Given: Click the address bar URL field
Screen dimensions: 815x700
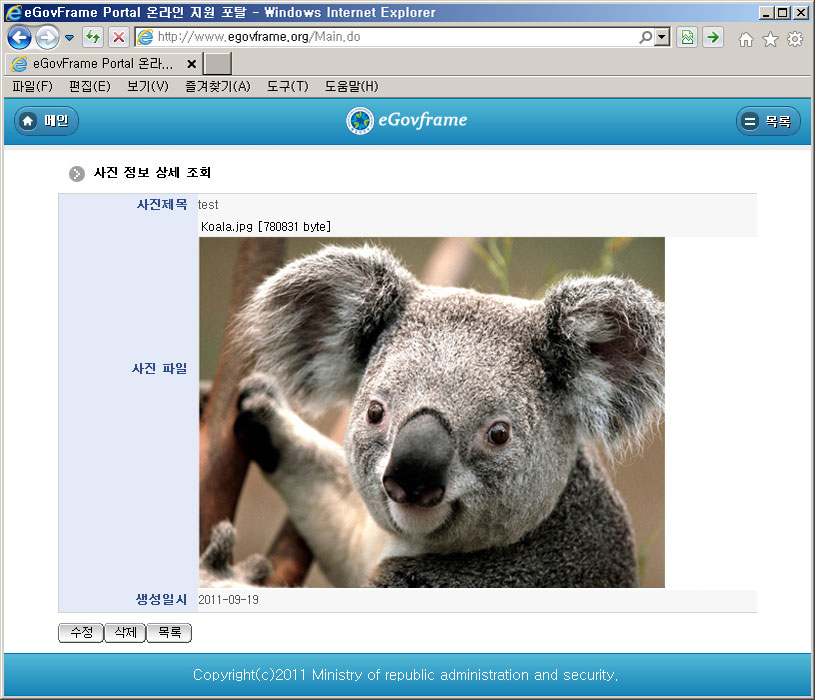Looking at the screenshot, I should tap(390, 37).
